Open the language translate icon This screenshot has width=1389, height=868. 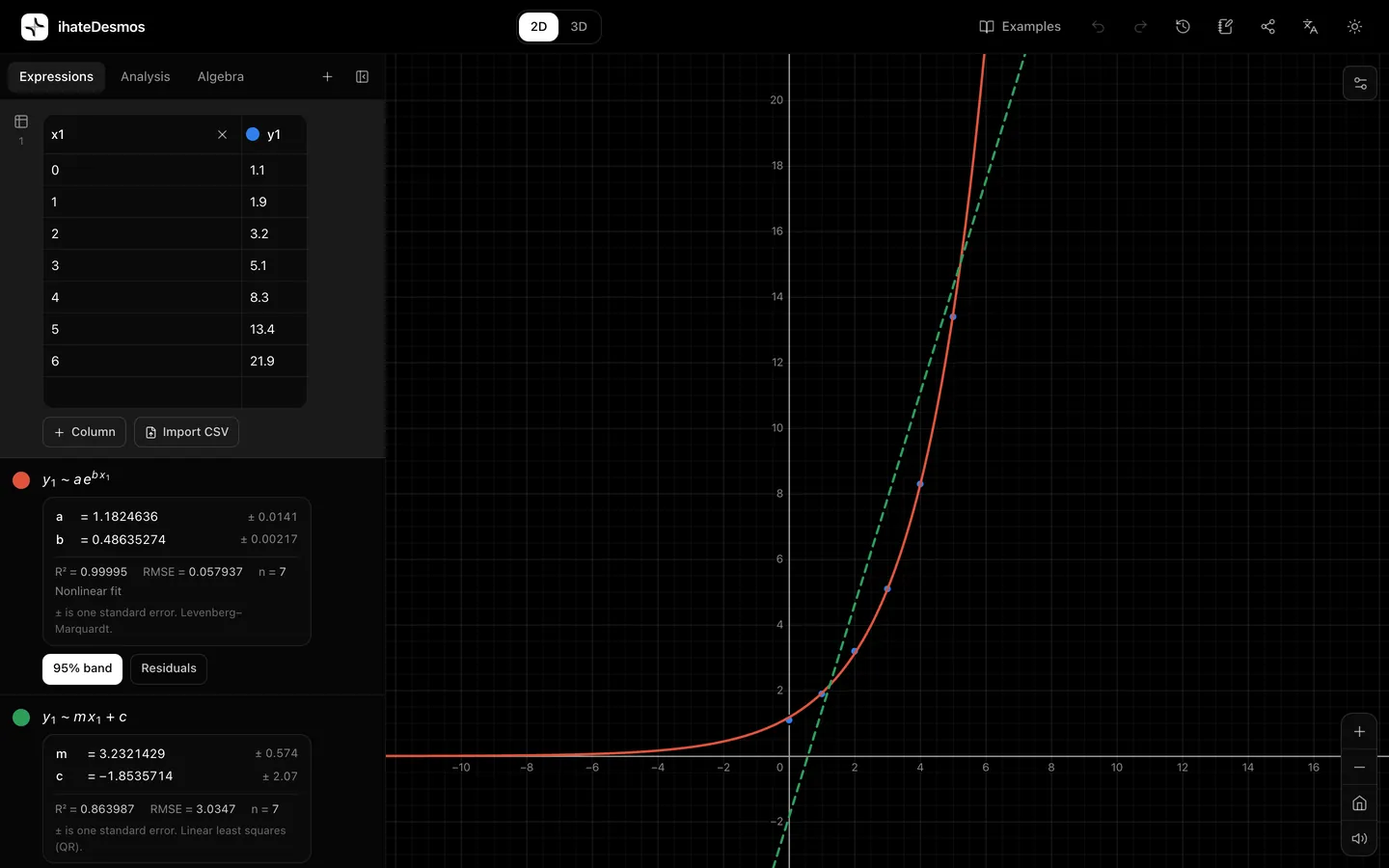[1310, 27]
